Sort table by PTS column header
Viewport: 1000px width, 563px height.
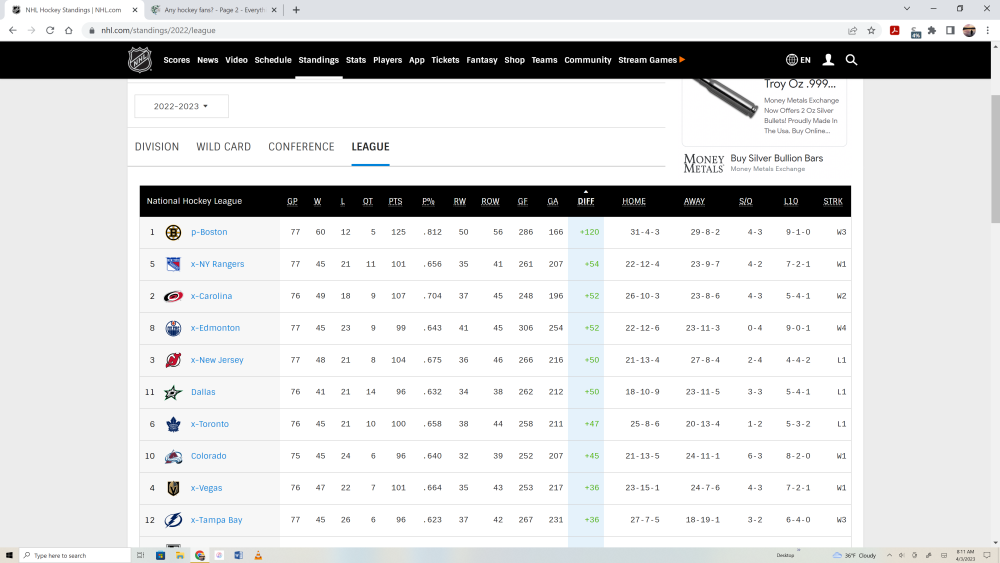click(395, 201)
